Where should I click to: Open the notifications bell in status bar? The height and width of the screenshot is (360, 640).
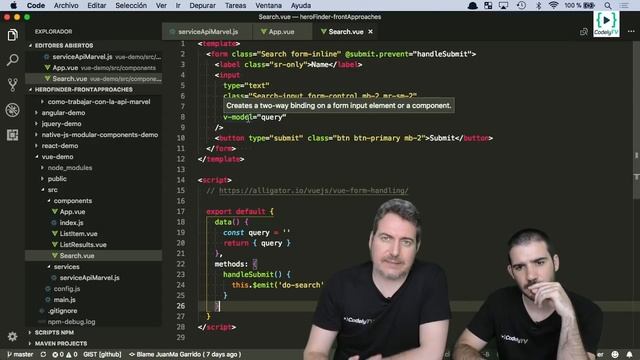coord(629,354)
